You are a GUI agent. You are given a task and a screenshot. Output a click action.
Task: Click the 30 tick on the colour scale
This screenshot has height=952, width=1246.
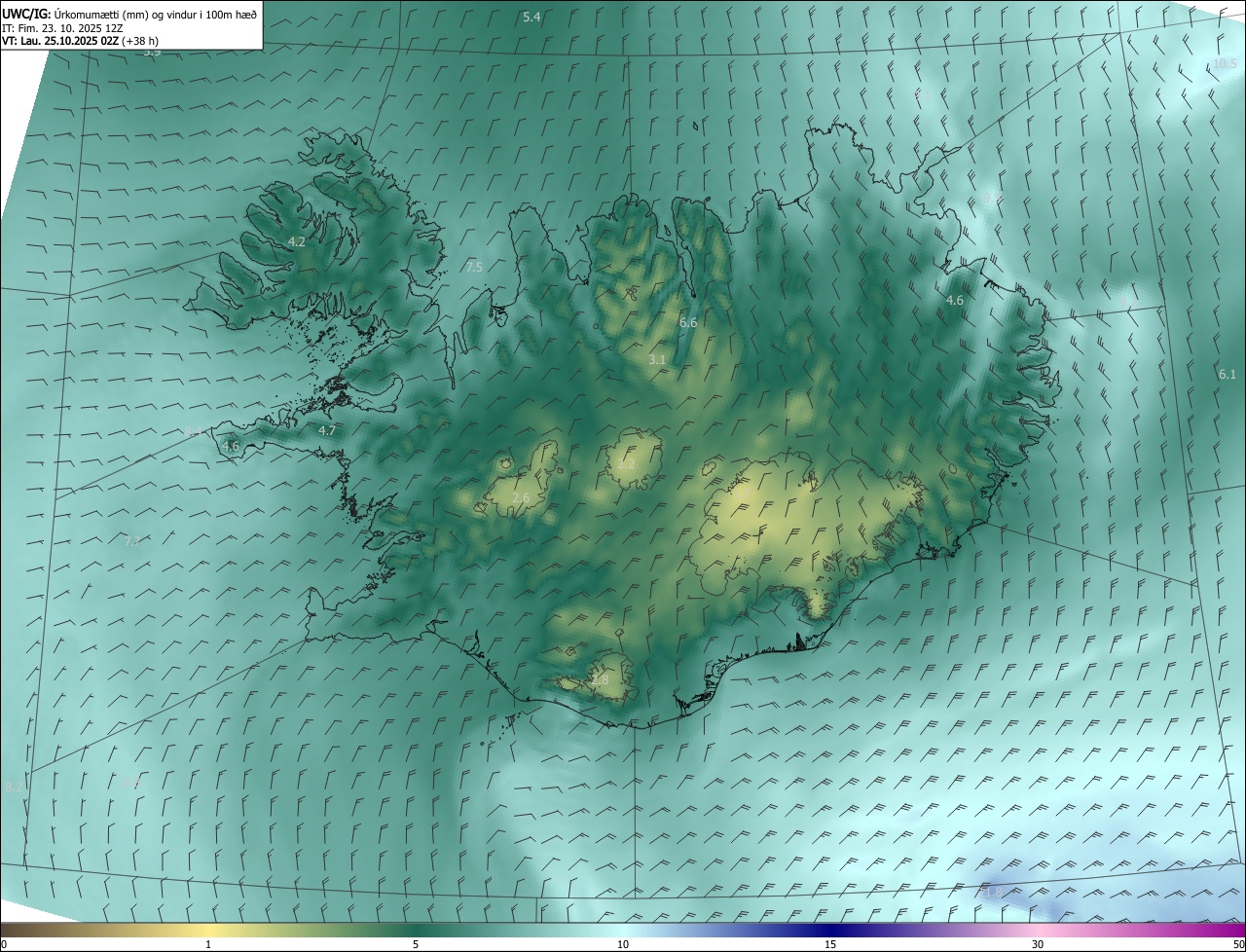1038,944
